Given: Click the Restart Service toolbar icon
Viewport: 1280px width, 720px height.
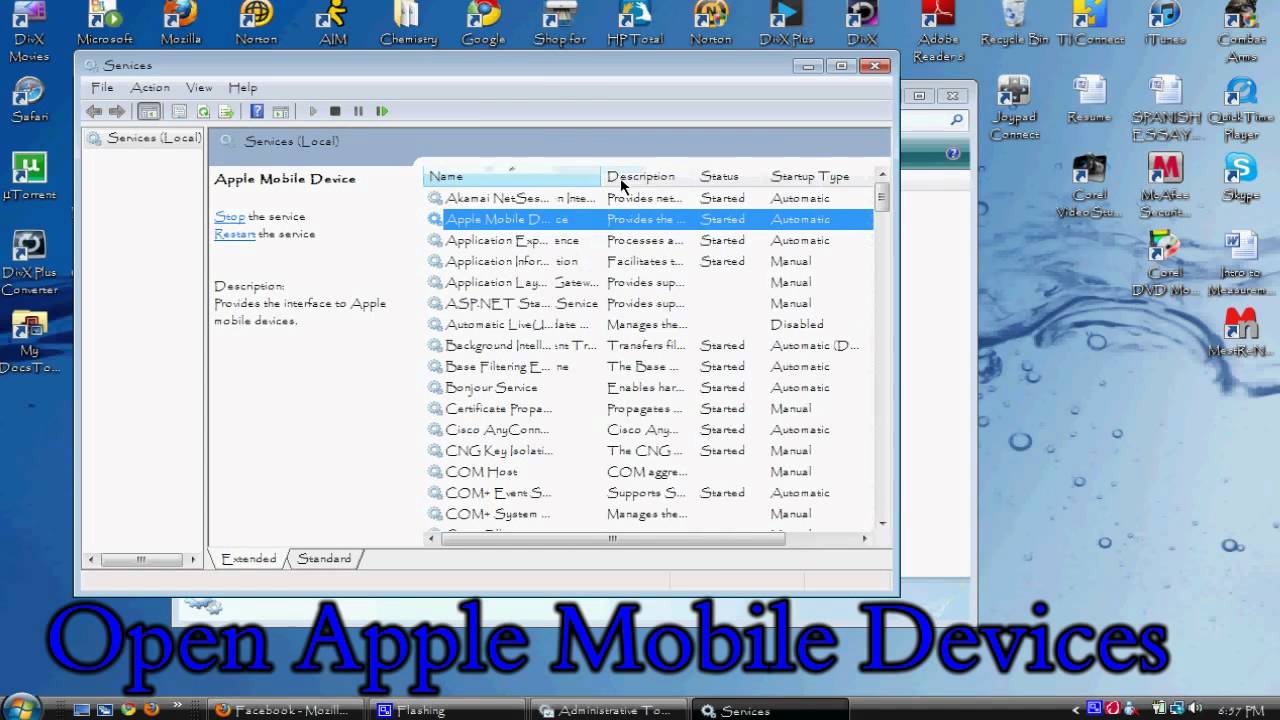Looking at the screenshot, I should (x=382, y=111).
